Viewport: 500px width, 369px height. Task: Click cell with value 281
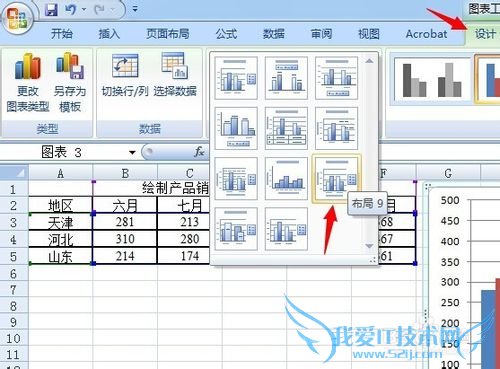pos(125,222)
